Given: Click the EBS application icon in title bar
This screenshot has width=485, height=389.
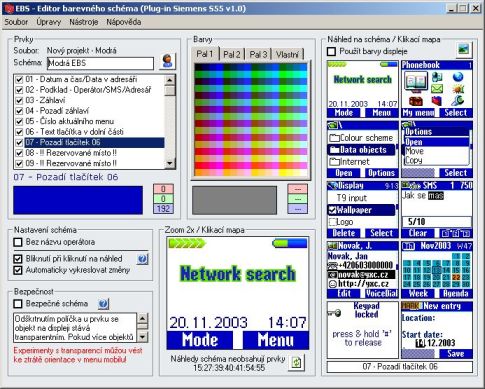Looking at the screenshot, I should (x=9, y=8).
